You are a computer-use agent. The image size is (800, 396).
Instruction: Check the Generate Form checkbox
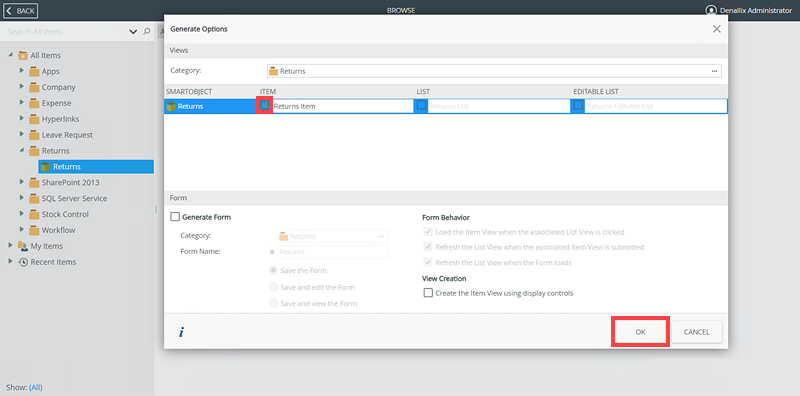(x=175, y=217)
